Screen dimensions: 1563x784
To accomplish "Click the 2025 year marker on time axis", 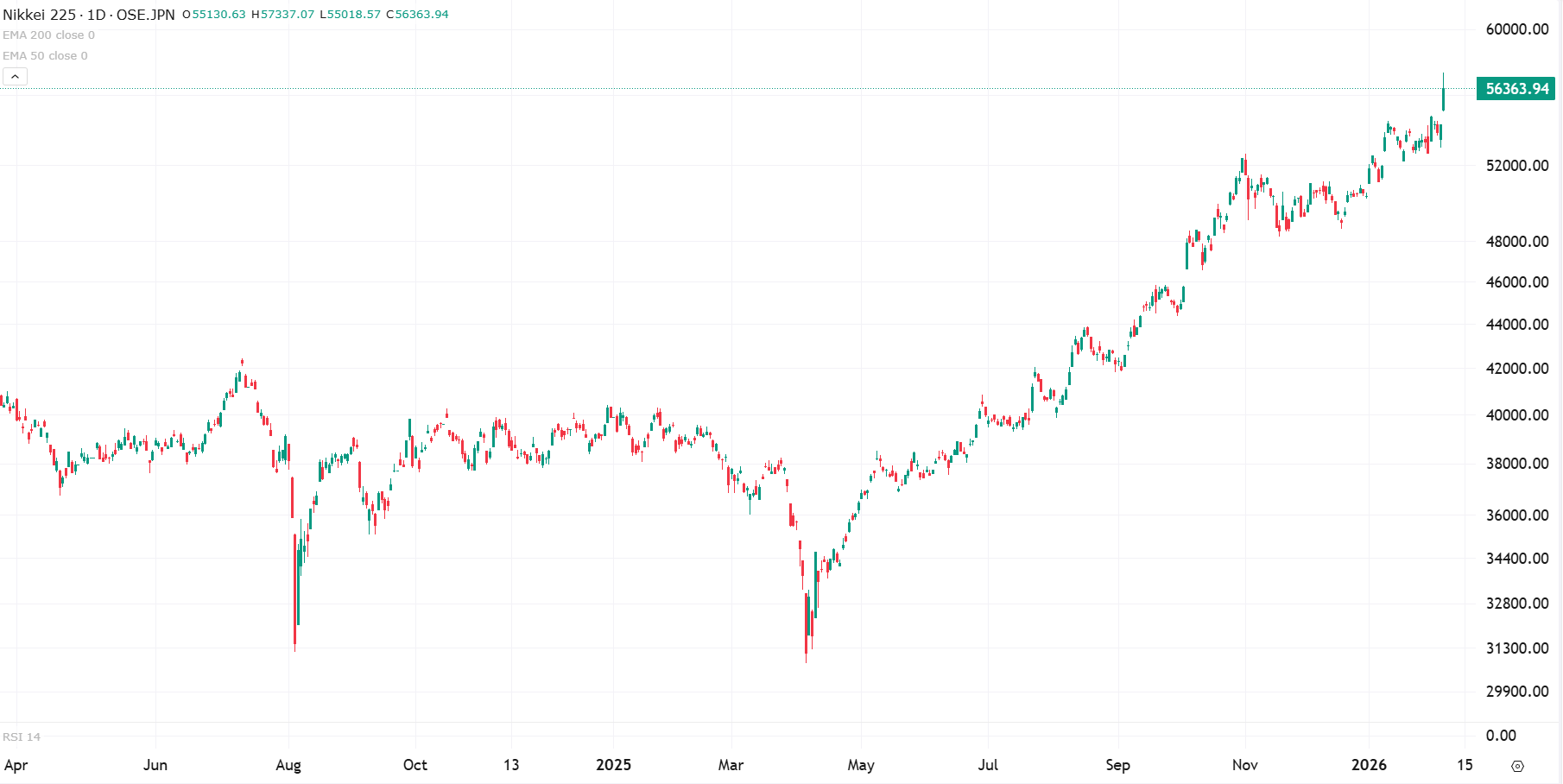I will pyautogui.click(x=613, y=765).
